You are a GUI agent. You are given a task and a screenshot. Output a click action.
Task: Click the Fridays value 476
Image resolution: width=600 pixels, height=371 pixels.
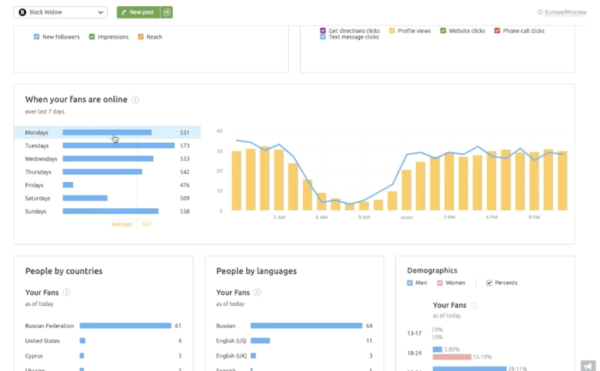(x=184, y=185)
